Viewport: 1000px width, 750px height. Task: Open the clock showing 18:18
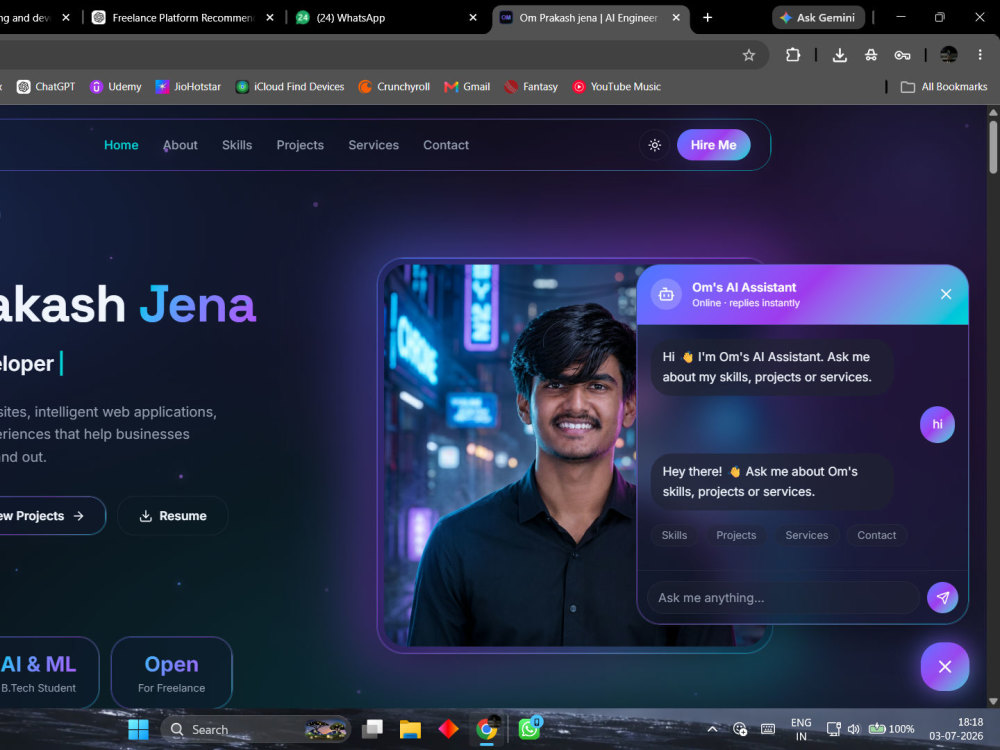coord(956,729)
